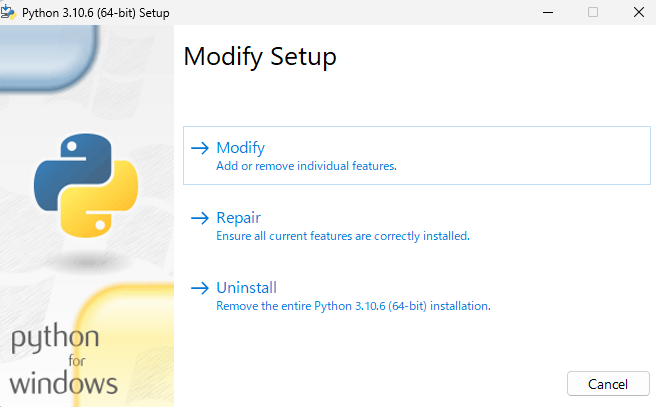Click the "Python 3.10.6 (64-bit) Setup" title text
Viewport: 656px width, 407px height.
pyautogui.click(x=97, y=11)
